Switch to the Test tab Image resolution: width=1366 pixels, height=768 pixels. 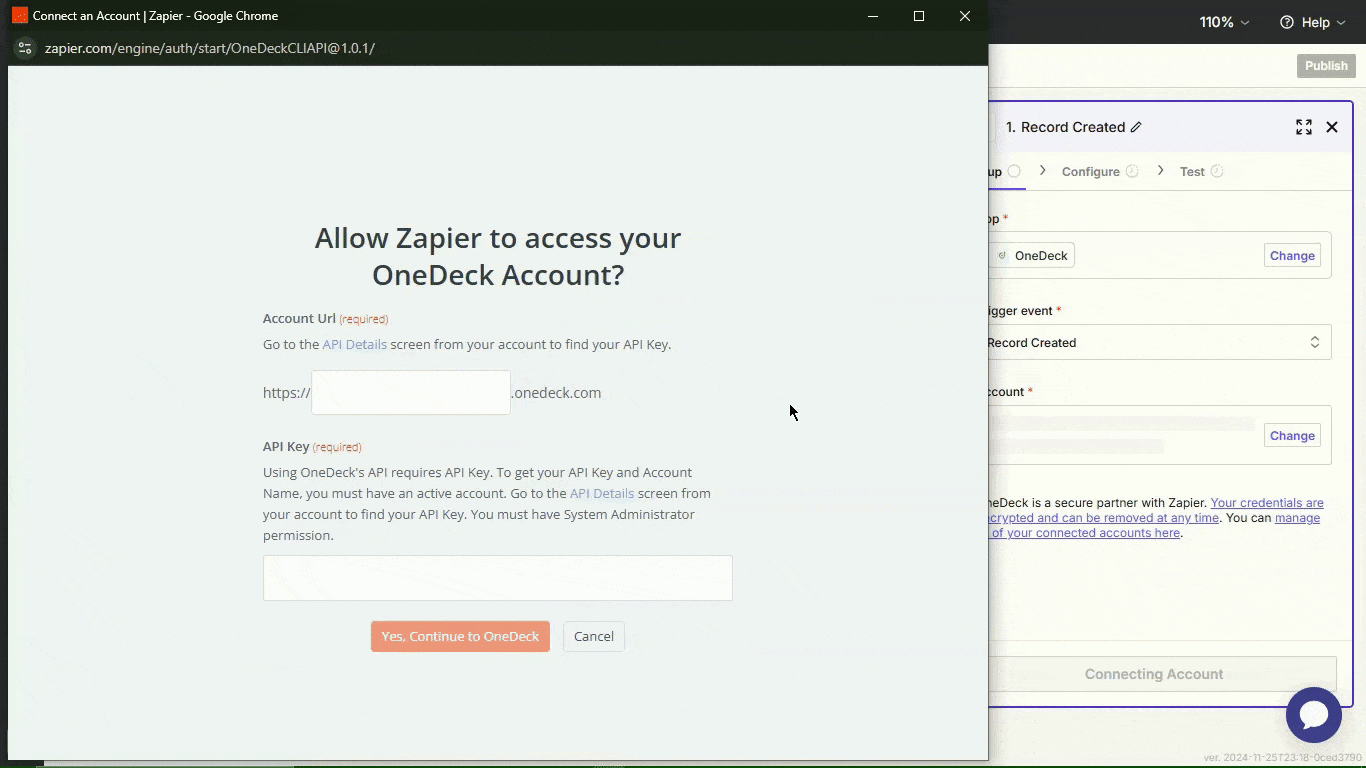tap(1201, 172)
